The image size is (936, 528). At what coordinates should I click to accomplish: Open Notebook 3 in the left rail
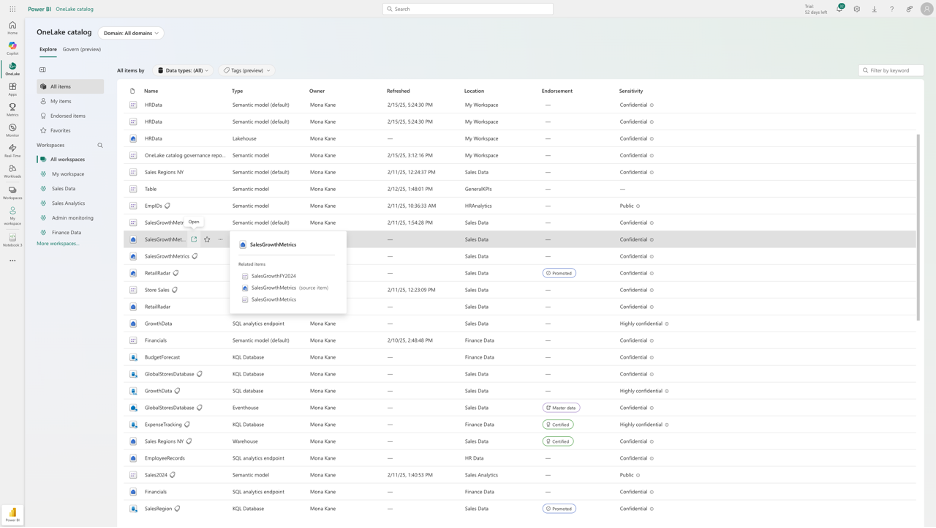pos(12,240)
